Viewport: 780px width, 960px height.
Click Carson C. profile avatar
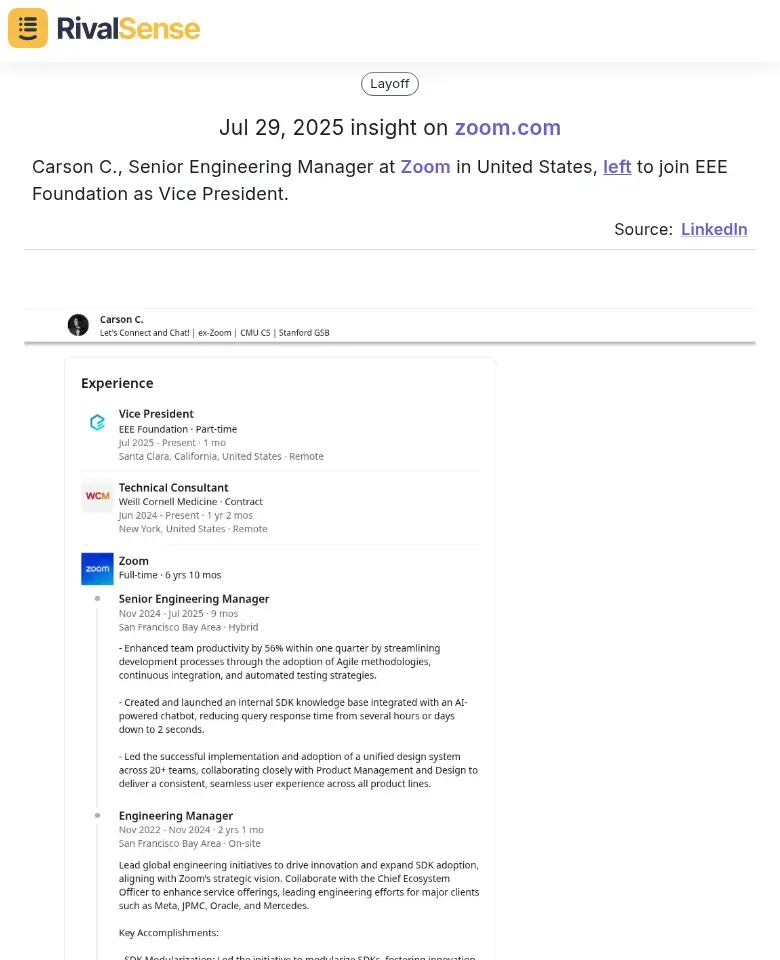tap(78, 325)
